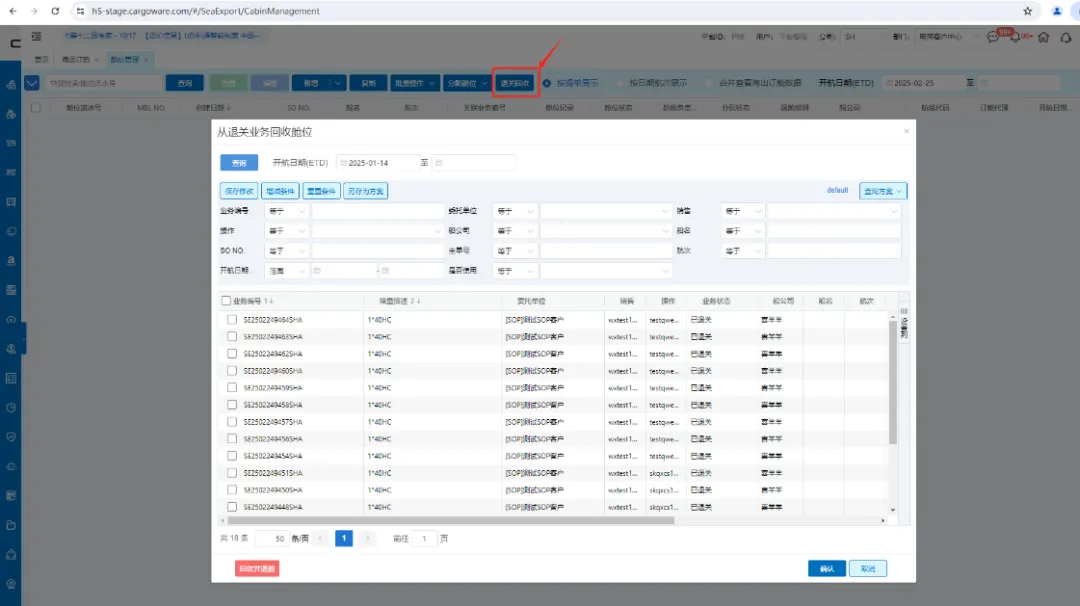Open the home icon in top header

pos(1043,37)
